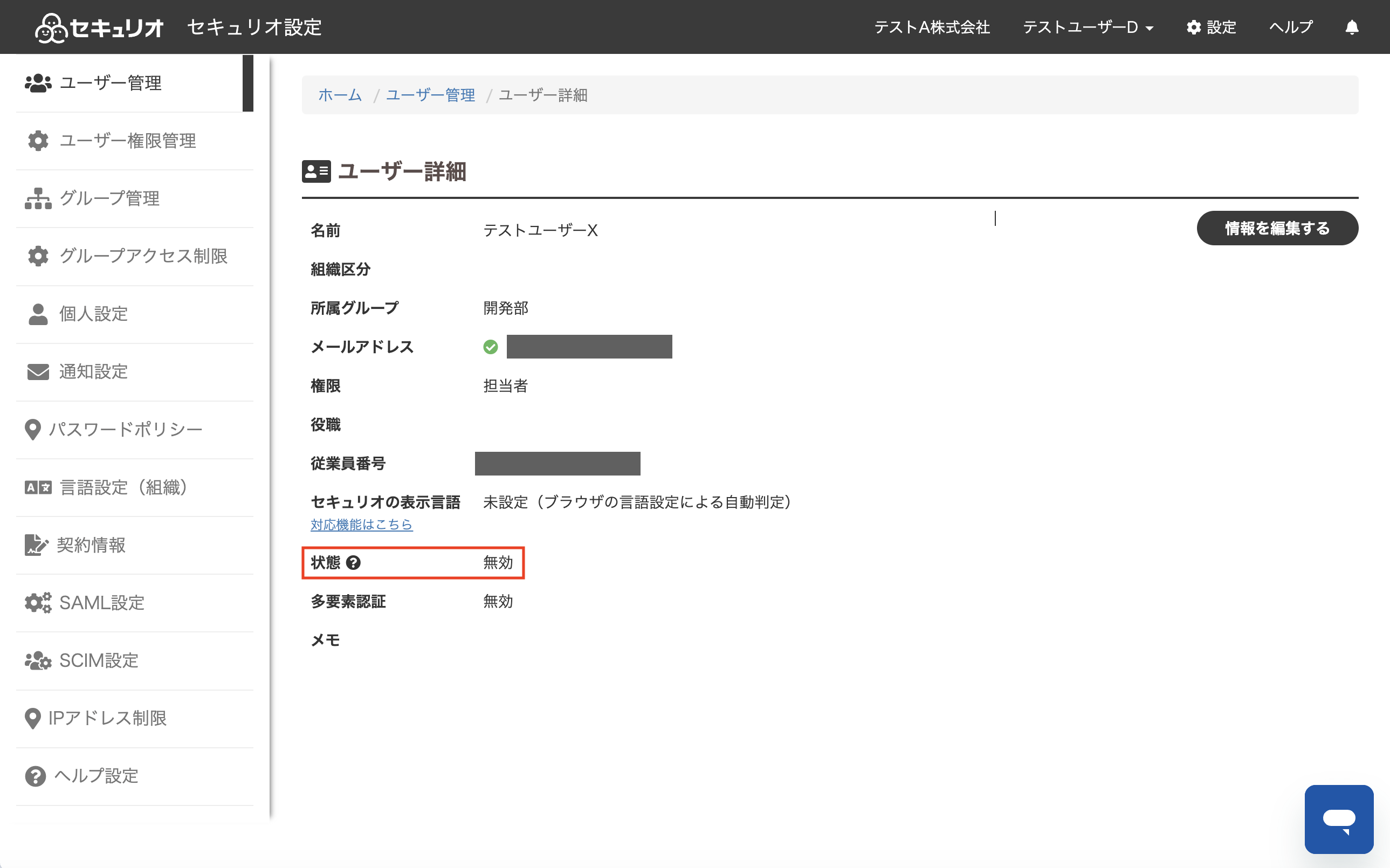Click the contract icon for 契約情報
This screenshot has height=868, width=1390.
pyautogui.click(x=36, y=545)
